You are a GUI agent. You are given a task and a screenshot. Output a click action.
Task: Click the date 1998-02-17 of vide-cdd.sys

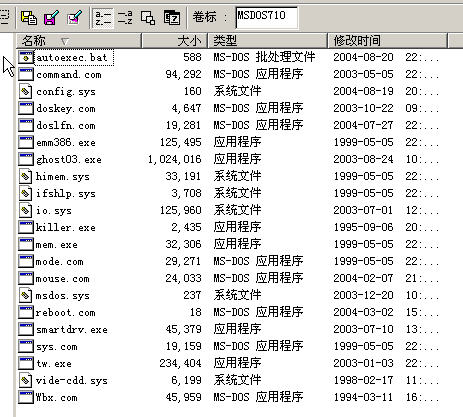363,380
